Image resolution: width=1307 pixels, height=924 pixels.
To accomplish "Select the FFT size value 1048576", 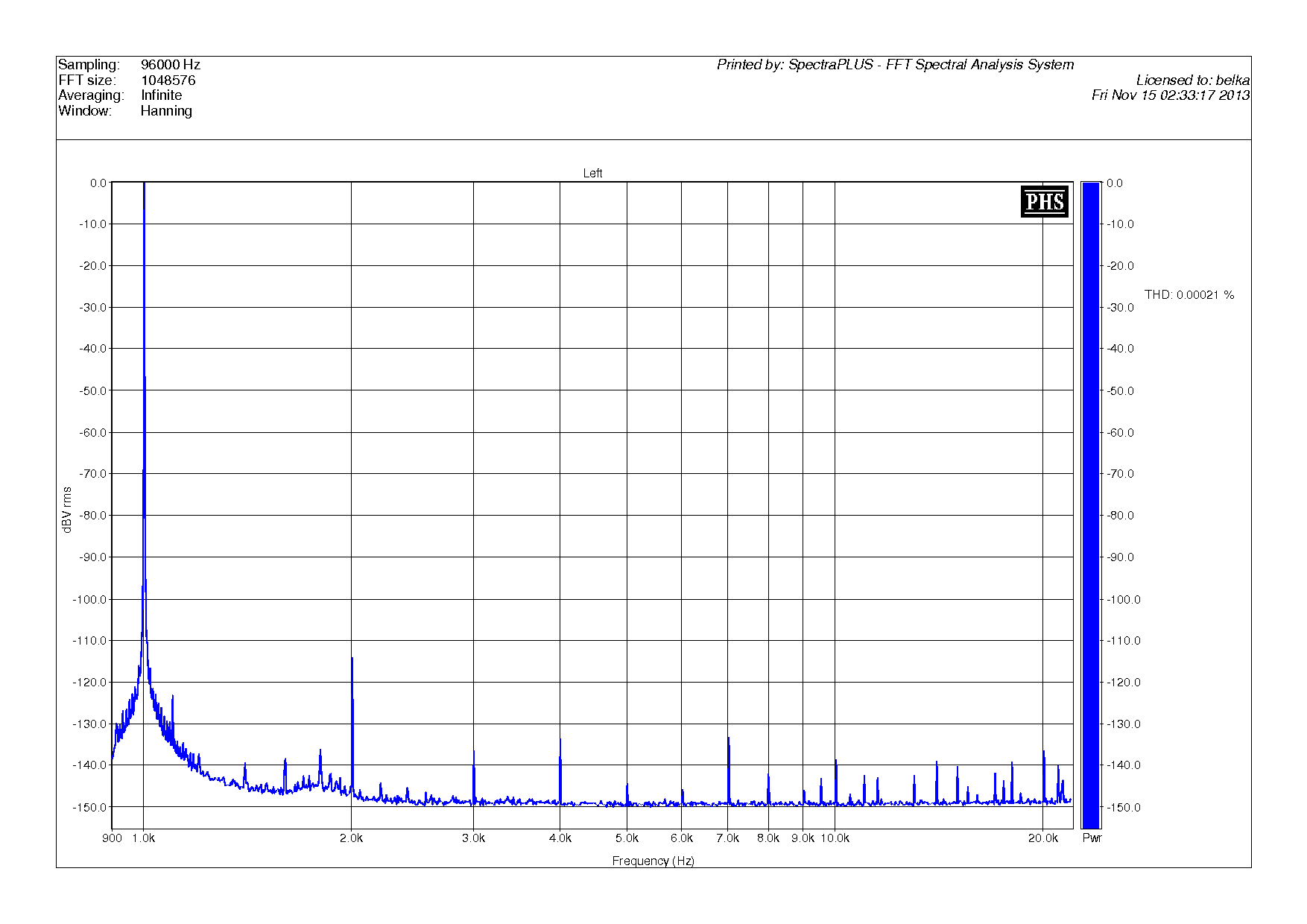I will (168, 80).
